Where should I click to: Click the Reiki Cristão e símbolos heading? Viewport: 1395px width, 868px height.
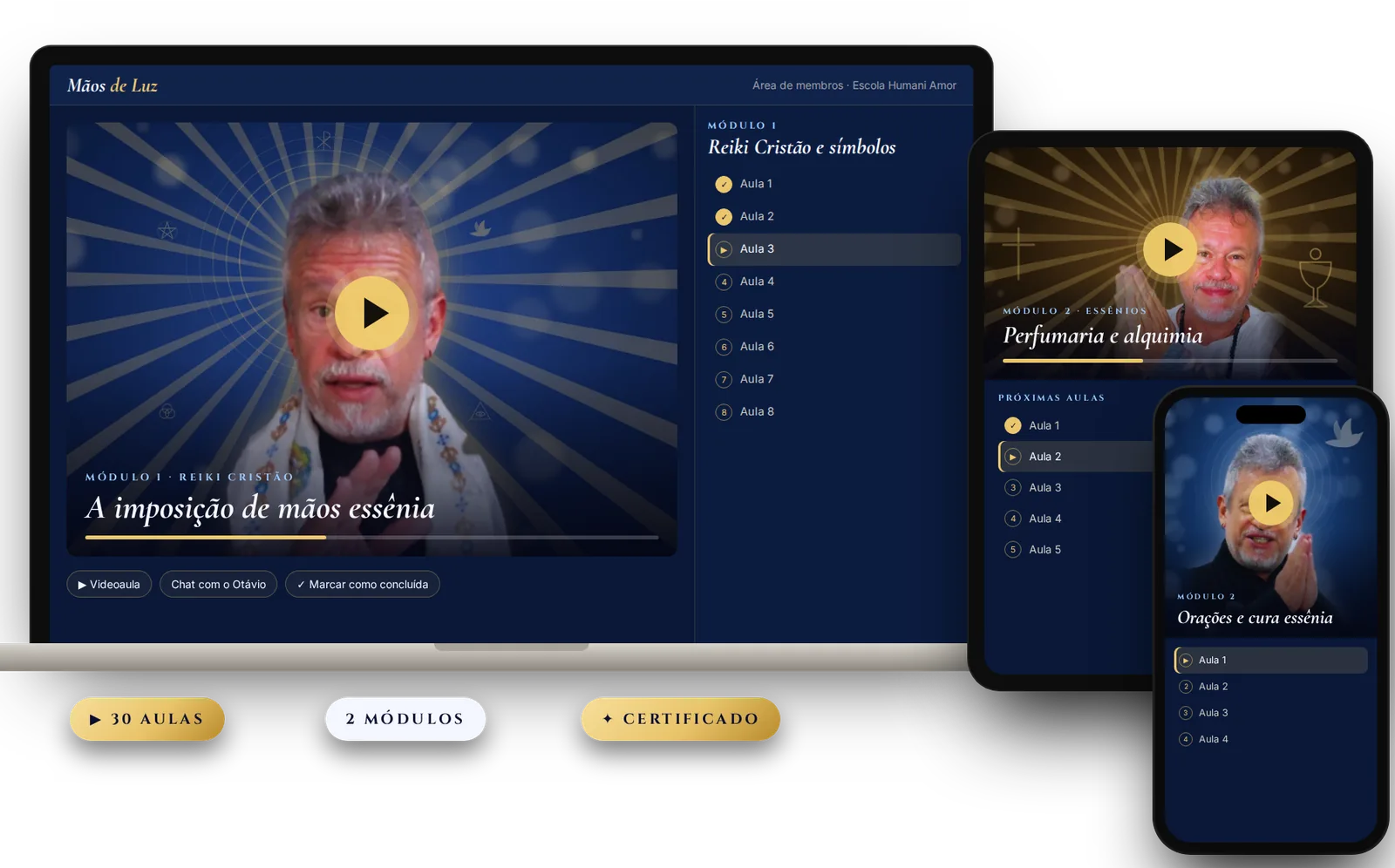(x=802, y=147)
